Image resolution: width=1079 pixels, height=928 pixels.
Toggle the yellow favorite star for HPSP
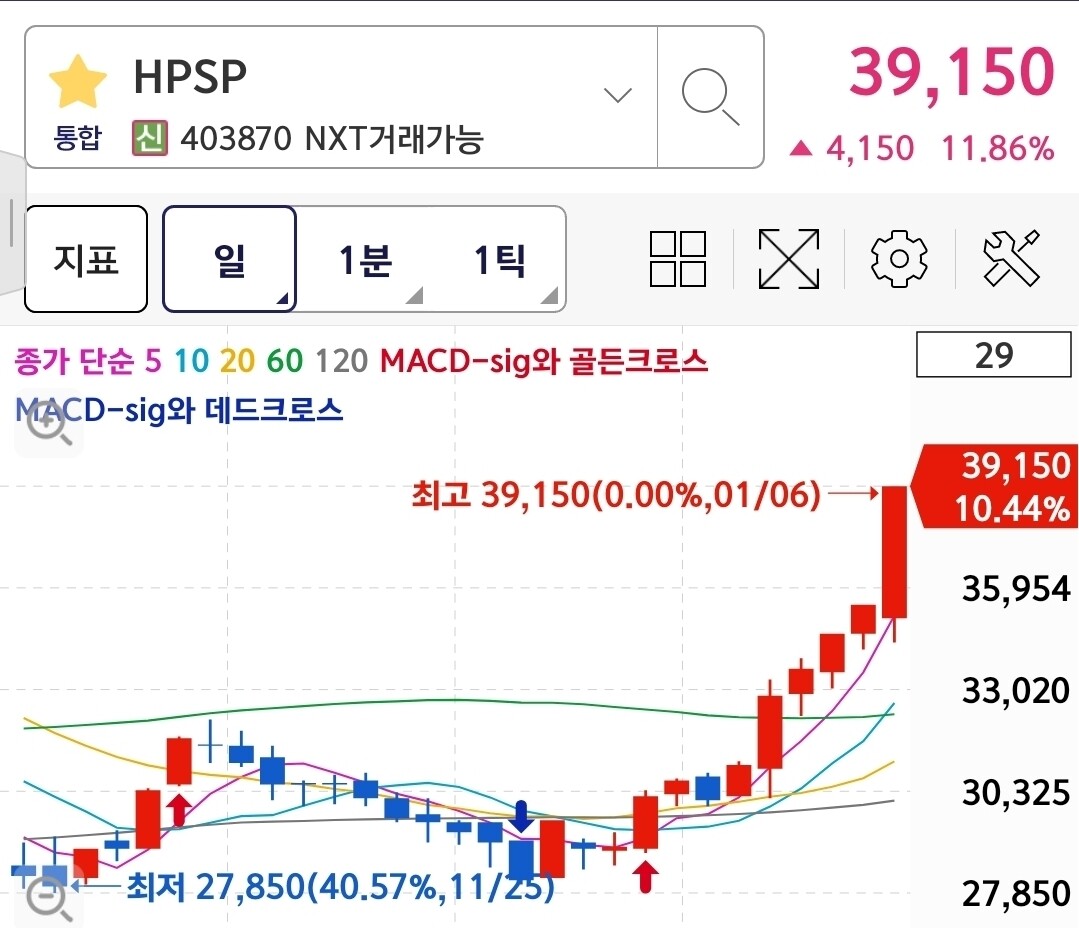coord(78,82)
